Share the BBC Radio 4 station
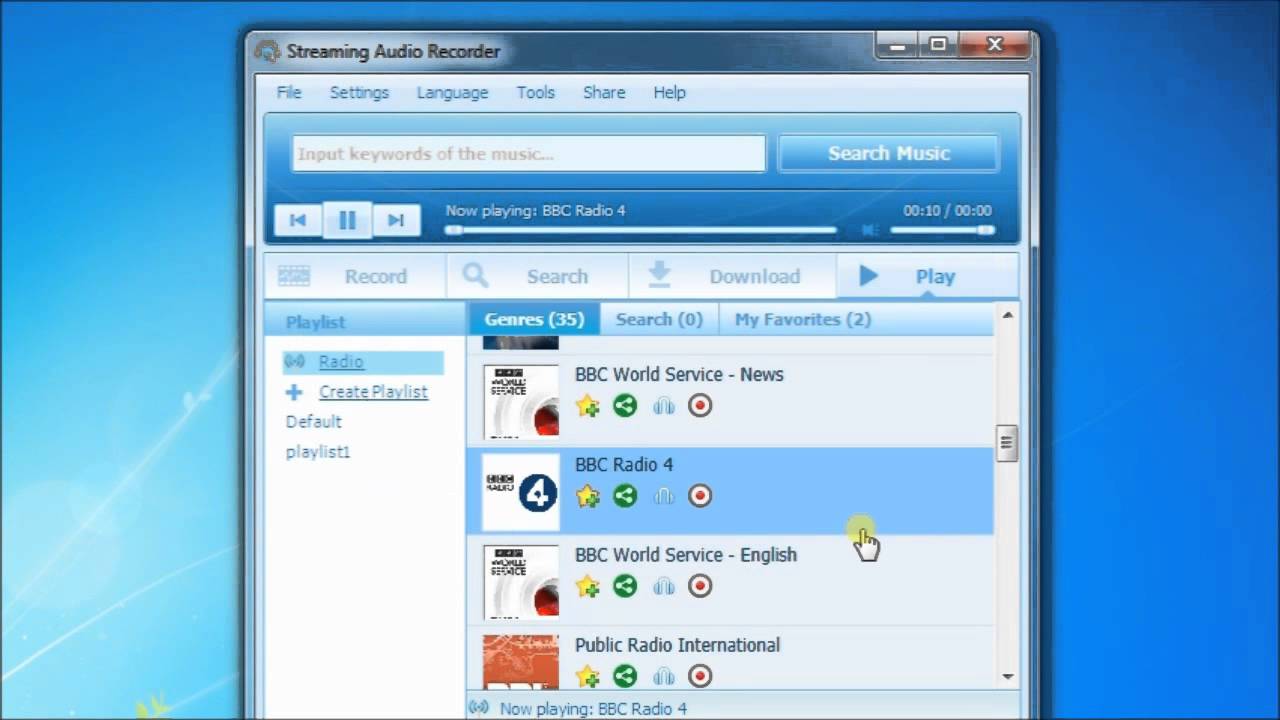This screenshot has height=720, width=1280. [625, 496]
